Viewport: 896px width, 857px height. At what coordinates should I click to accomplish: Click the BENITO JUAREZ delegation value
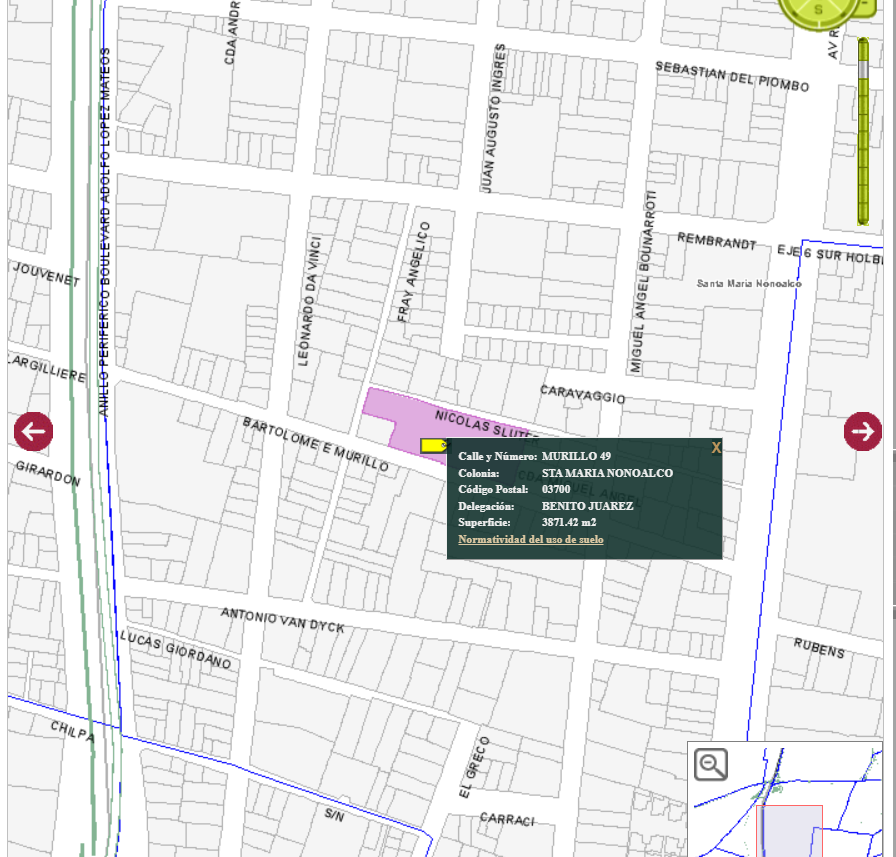[587, 506]
